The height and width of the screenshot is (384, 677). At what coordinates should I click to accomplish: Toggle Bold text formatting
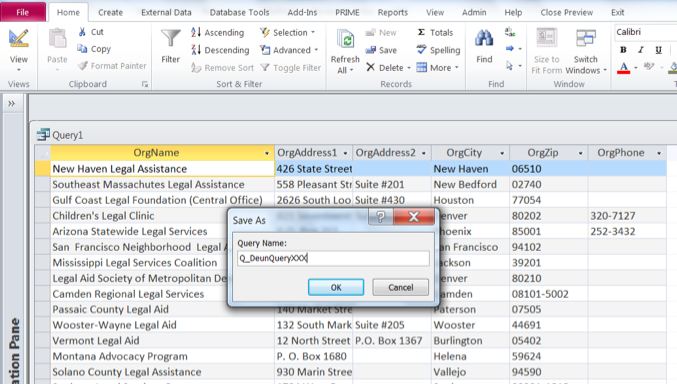623,50
